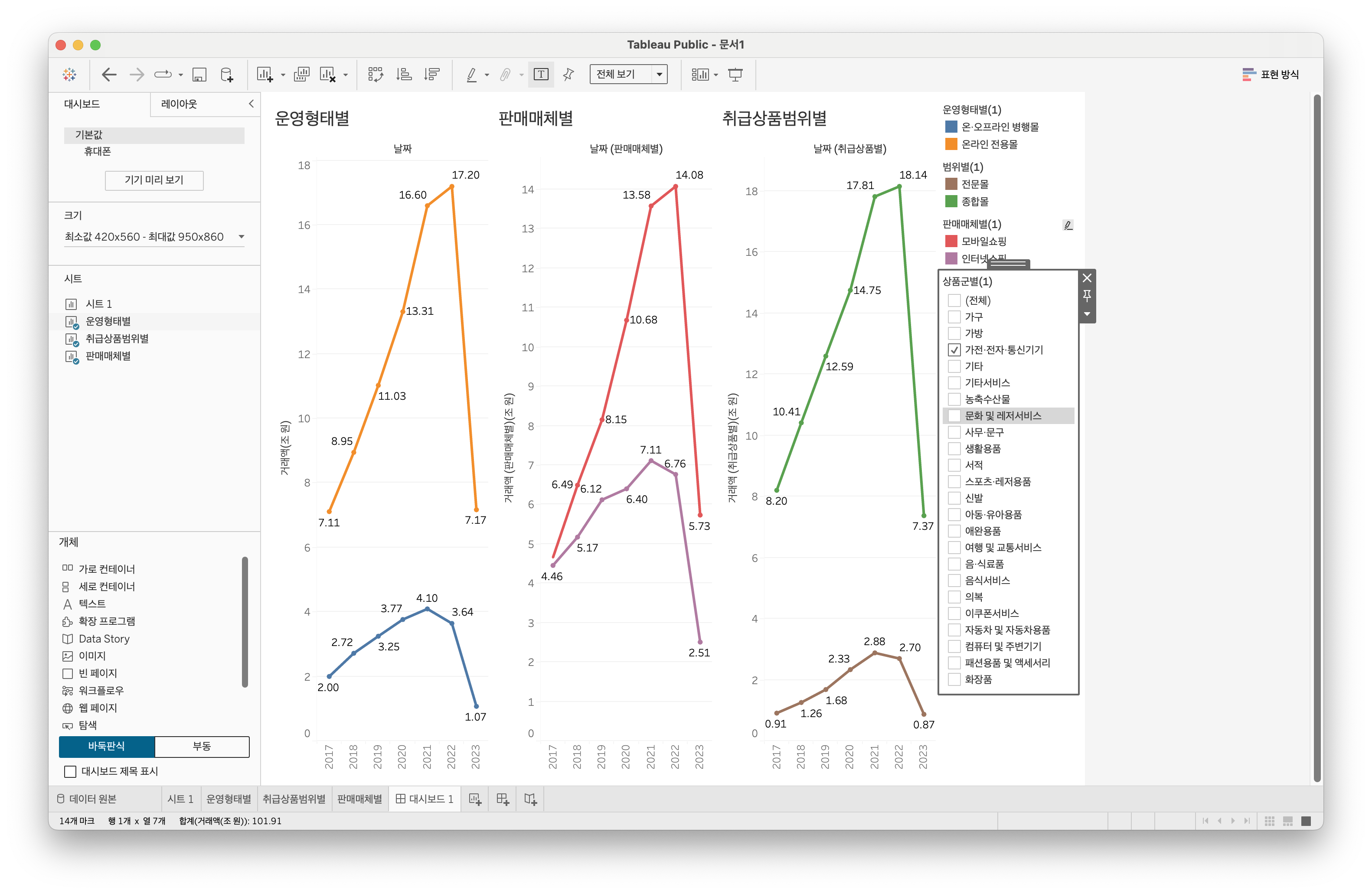Click the 기기 미리 보기 button
Viewport: 1372px width, 894px height.
click(154, 180)
